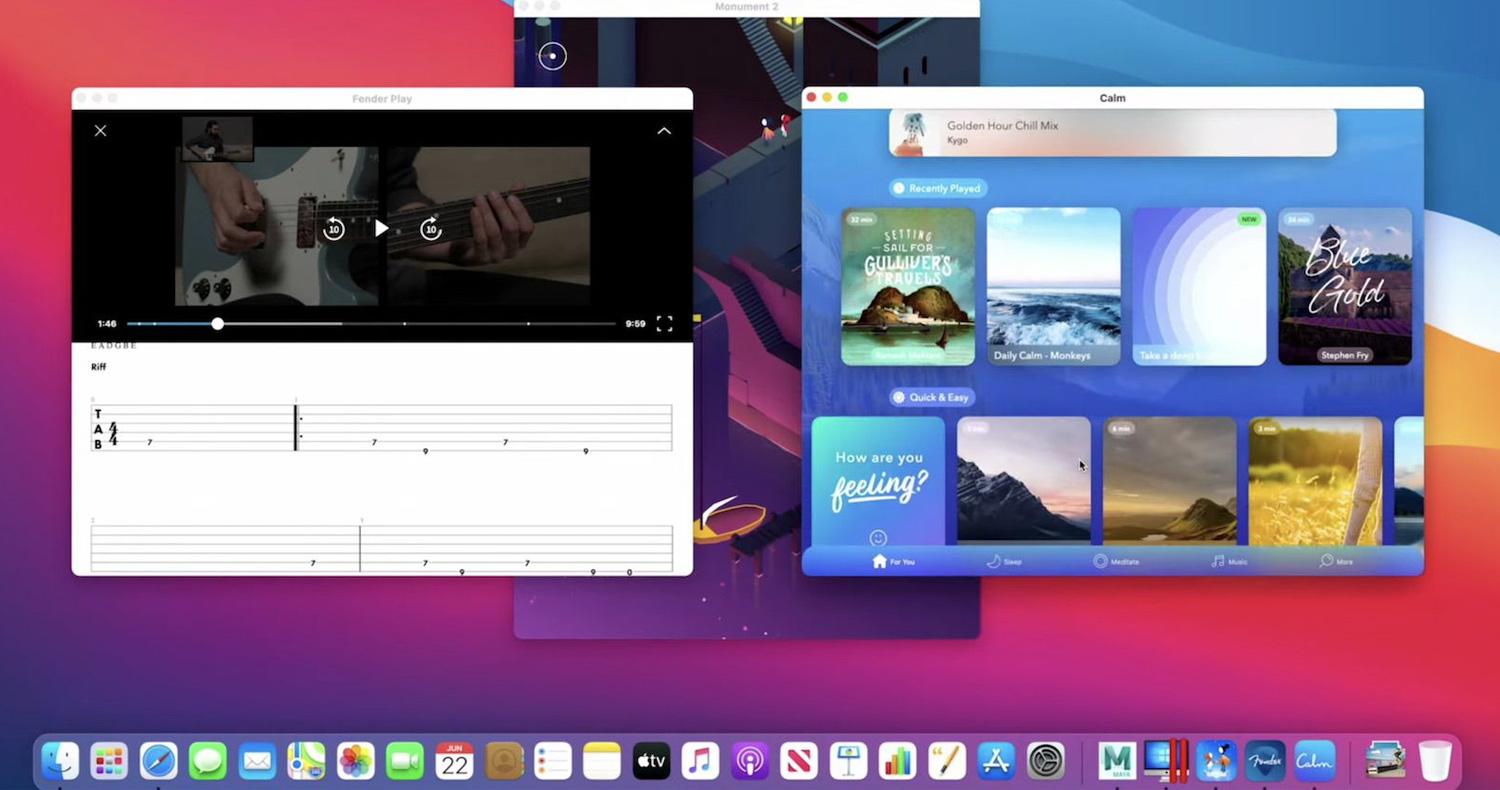Open the Music tab in Calm

click(x=1229, y=561)
